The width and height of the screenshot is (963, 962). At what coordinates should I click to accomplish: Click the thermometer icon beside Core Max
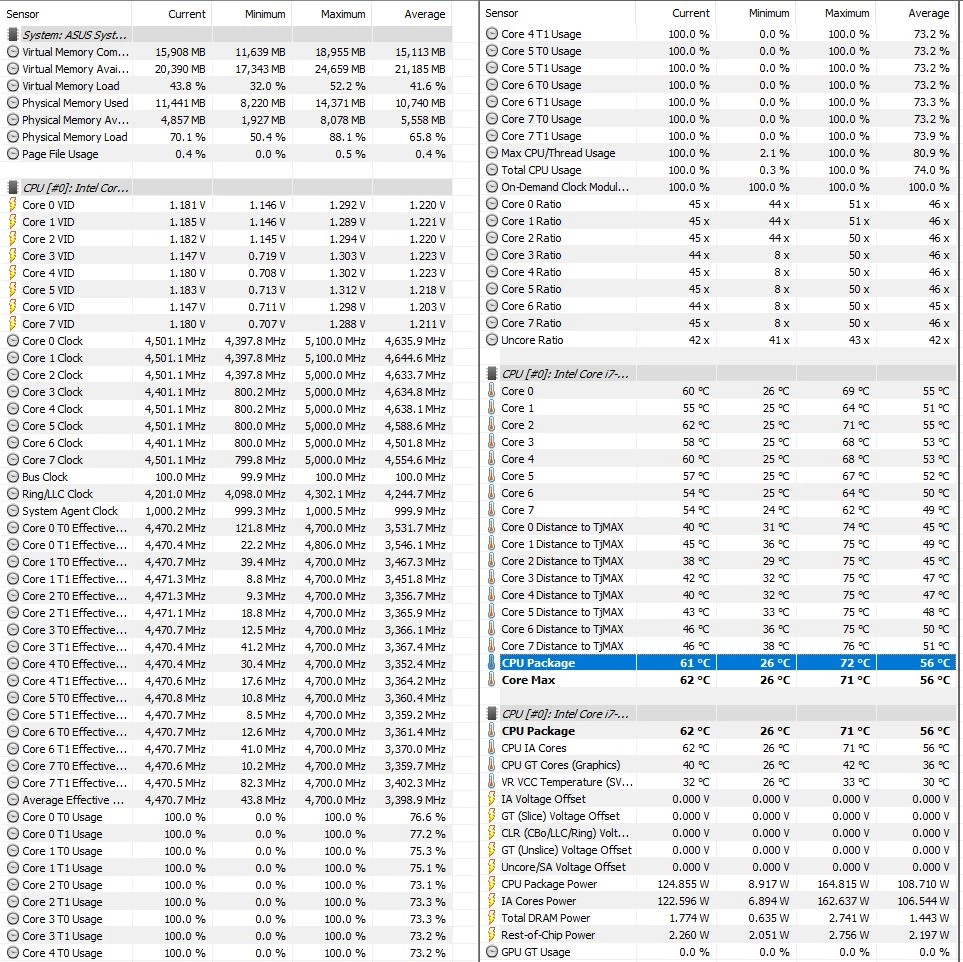(491, 679)
